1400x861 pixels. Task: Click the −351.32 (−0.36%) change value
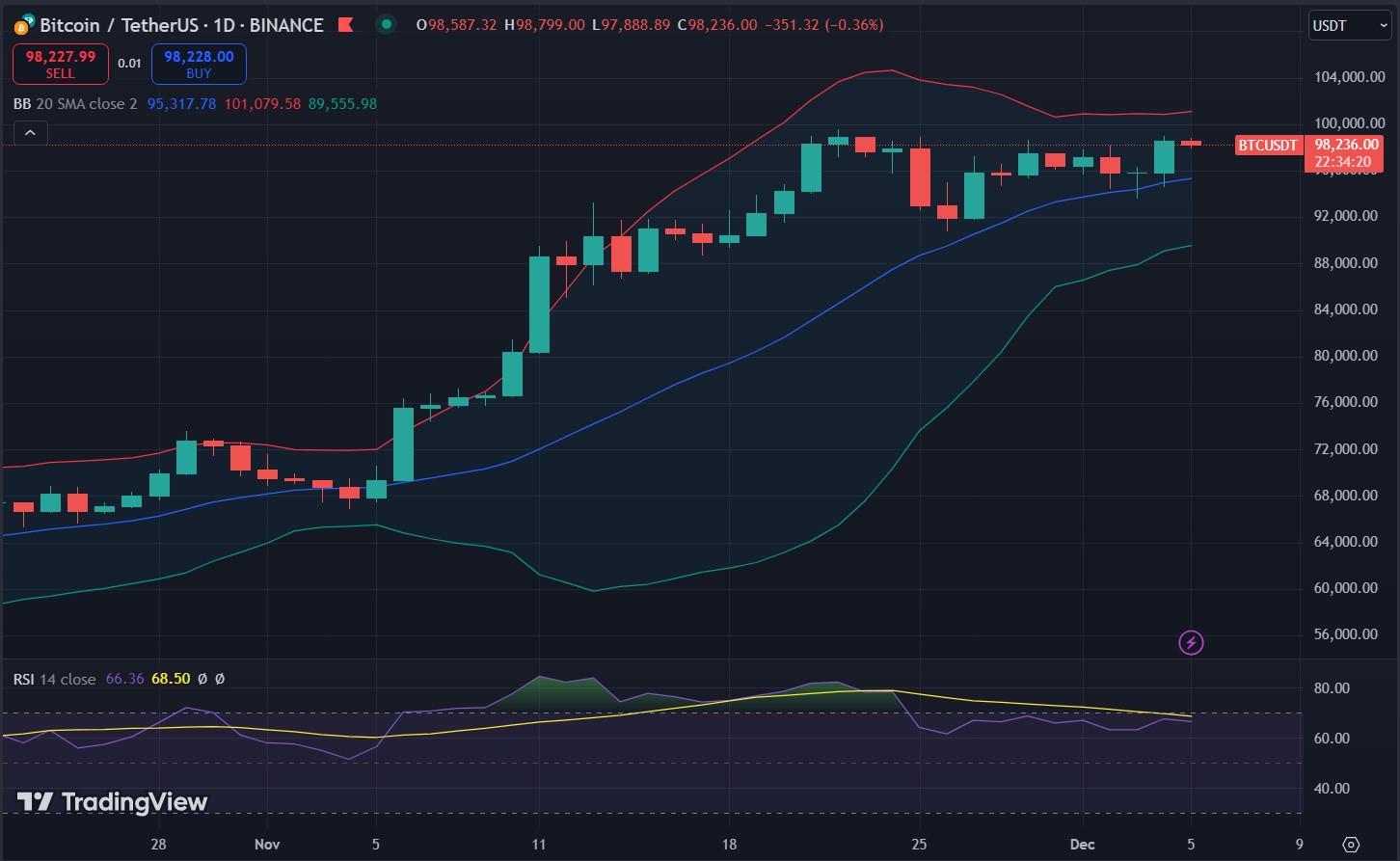point(823,25)
